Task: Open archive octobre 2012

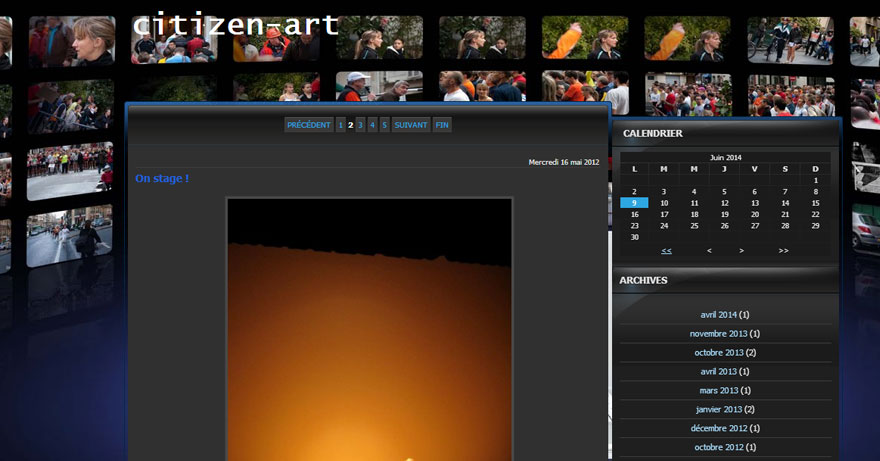Action: coord(719,448)
